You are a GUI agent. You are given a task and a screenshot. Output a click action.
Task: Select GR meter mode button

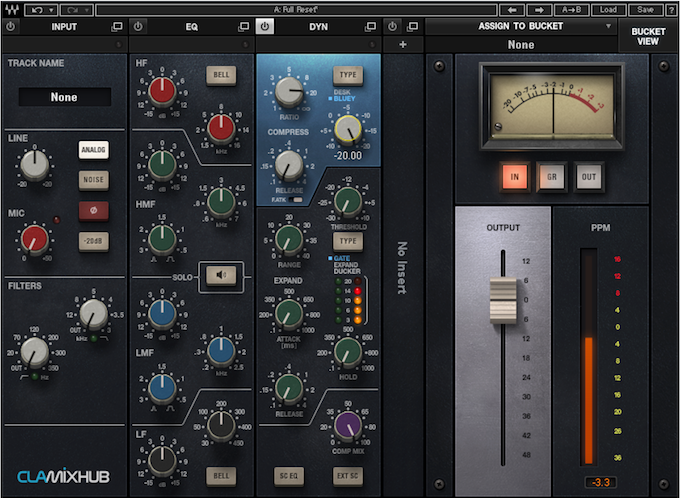tap(552, 177)
